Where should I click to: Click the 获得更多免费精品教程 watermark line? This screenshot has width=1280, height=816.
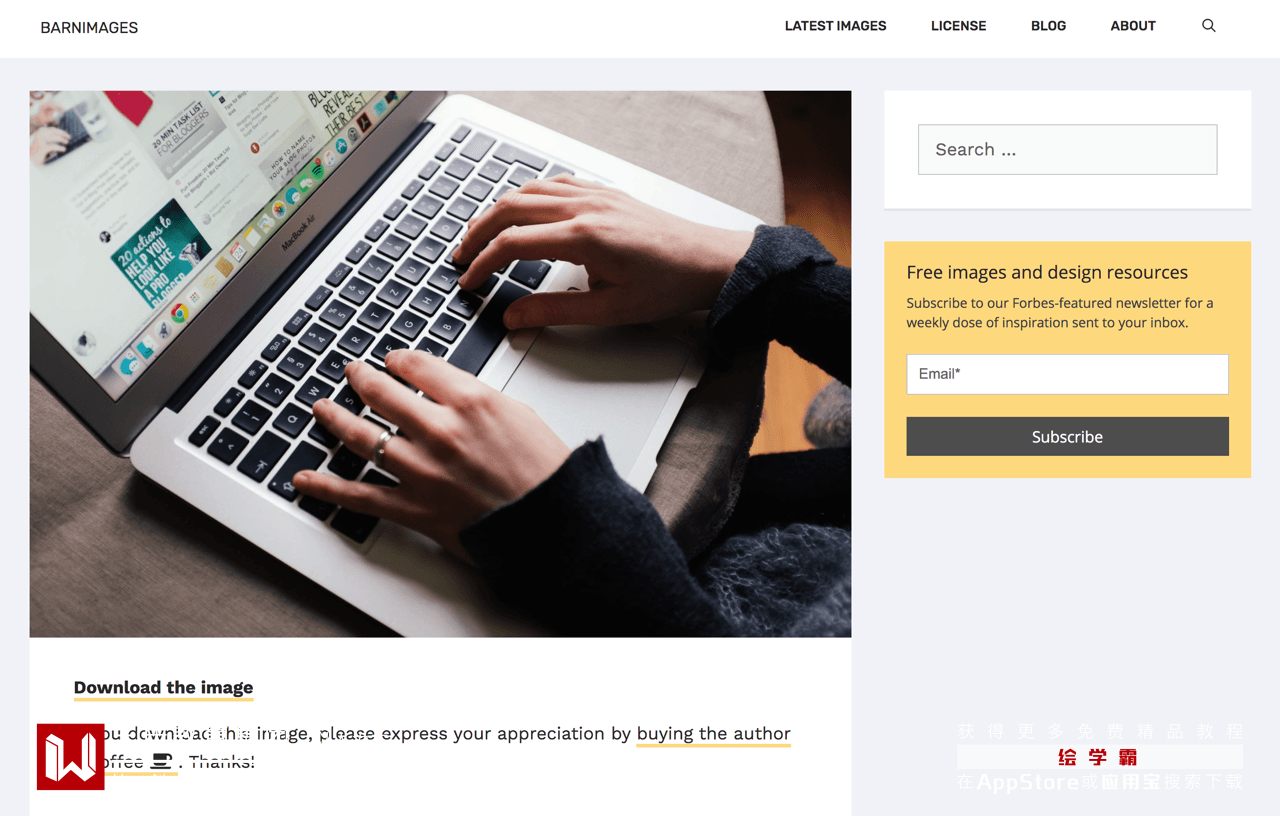pyautogui.click(x=1100, y=731)
